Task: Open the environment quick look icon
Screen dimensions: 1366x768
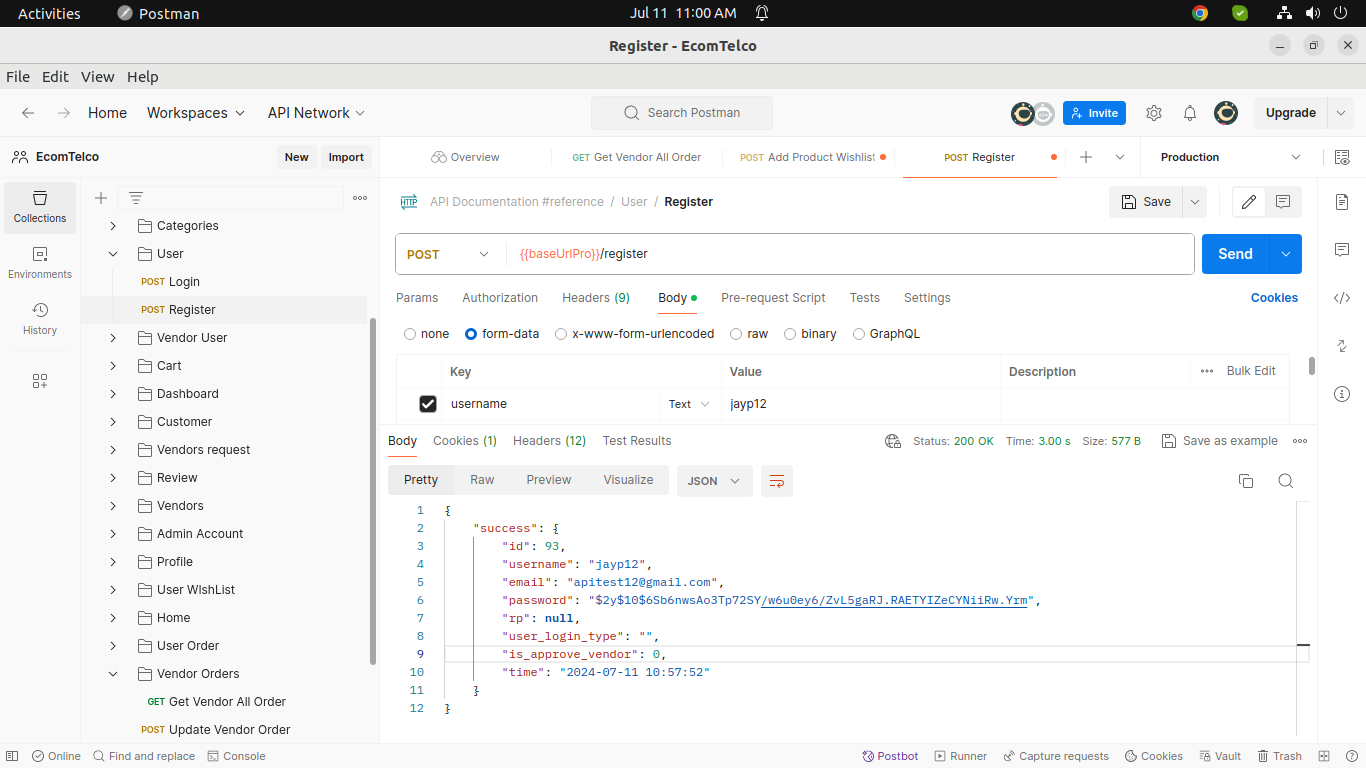Action: [1342, 157]
